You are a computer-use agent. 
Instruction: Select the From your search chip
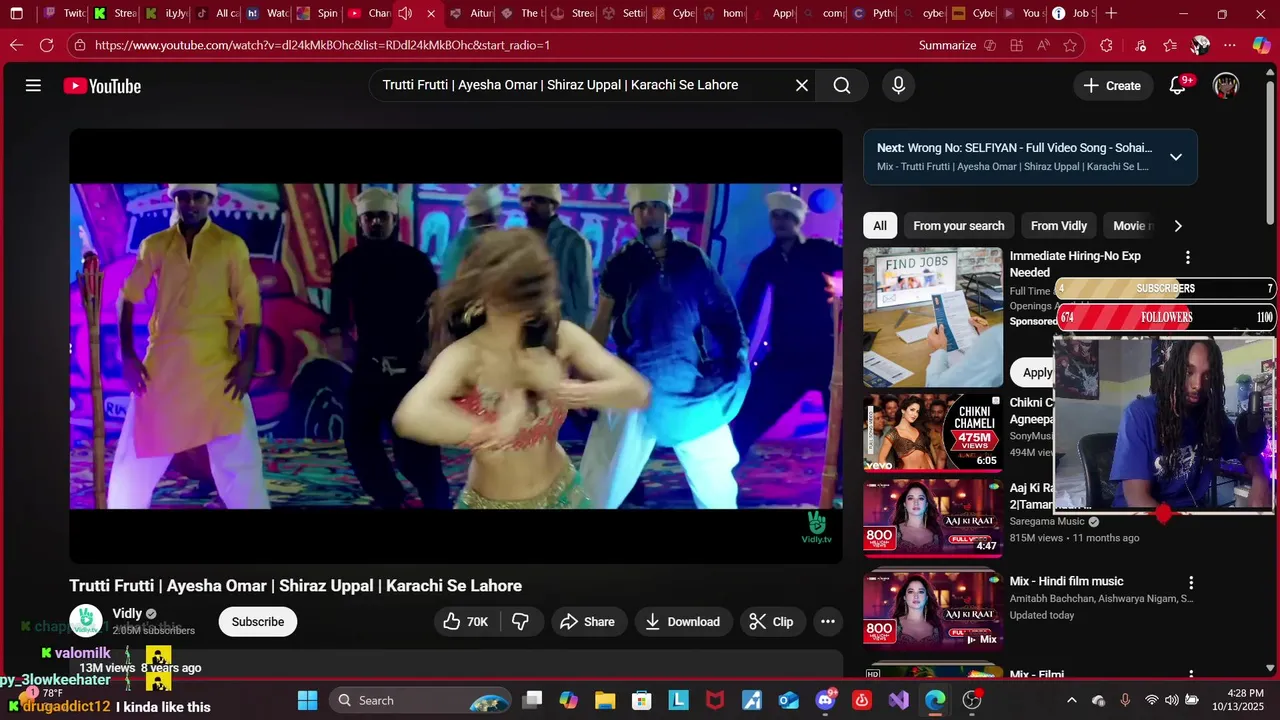pos(958,226)
